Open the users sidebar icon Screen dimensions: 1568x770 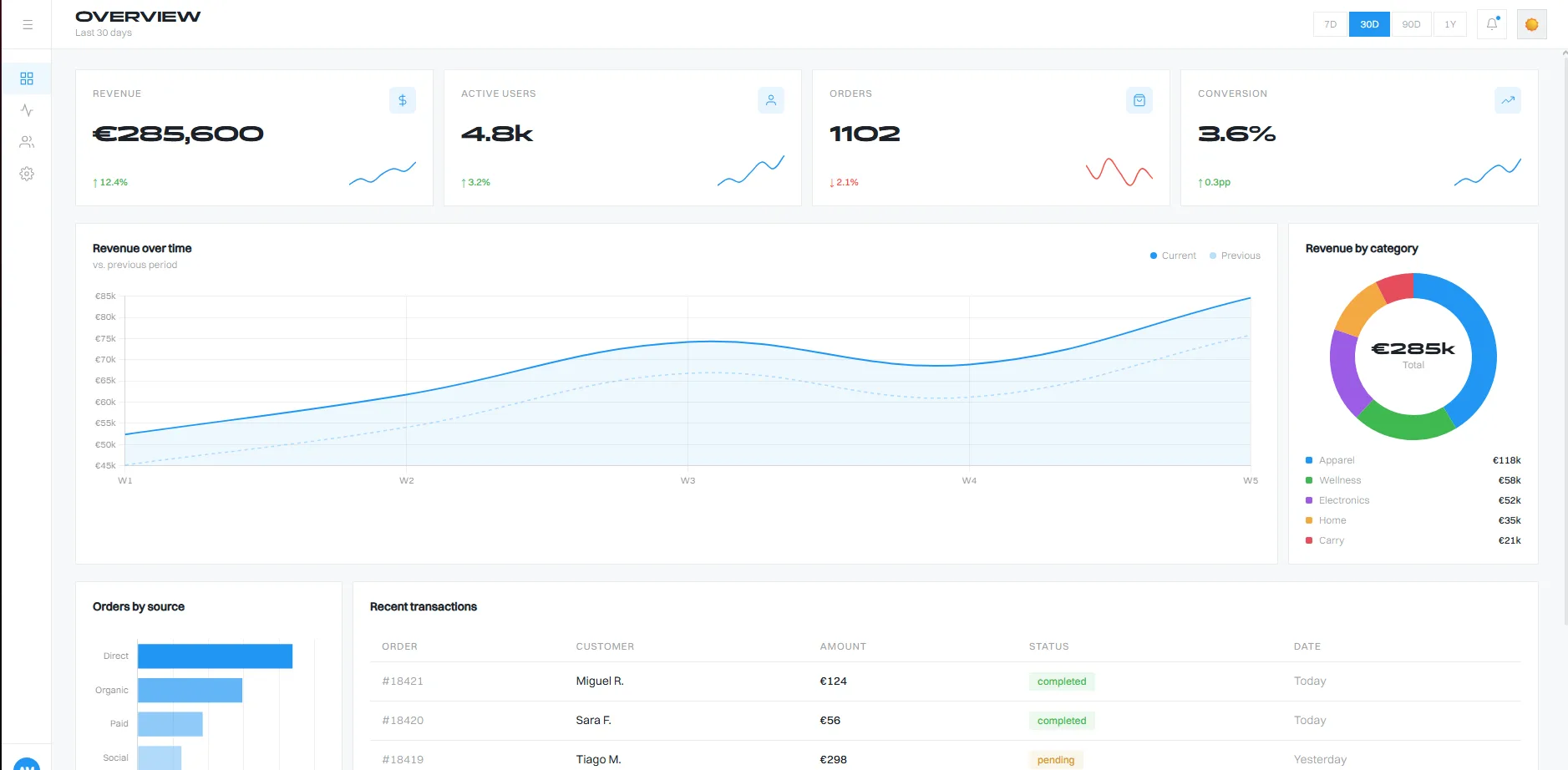coord(27,142)
